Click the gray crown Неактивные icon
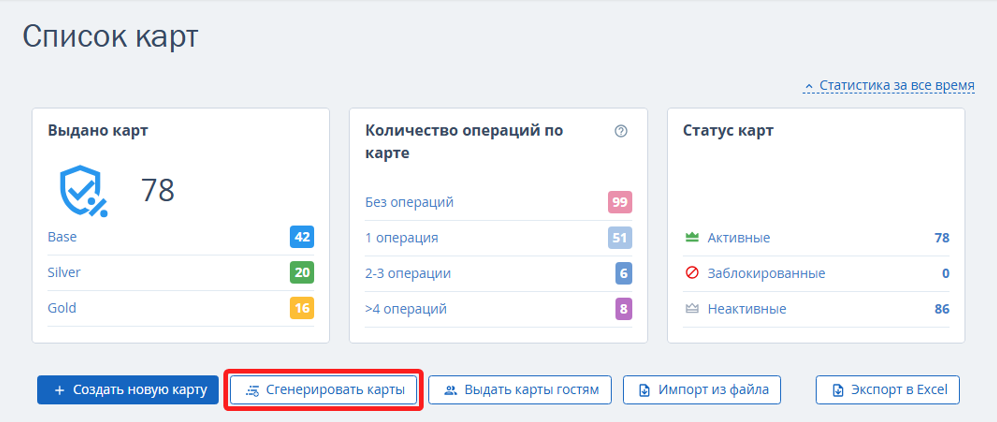 692,309
